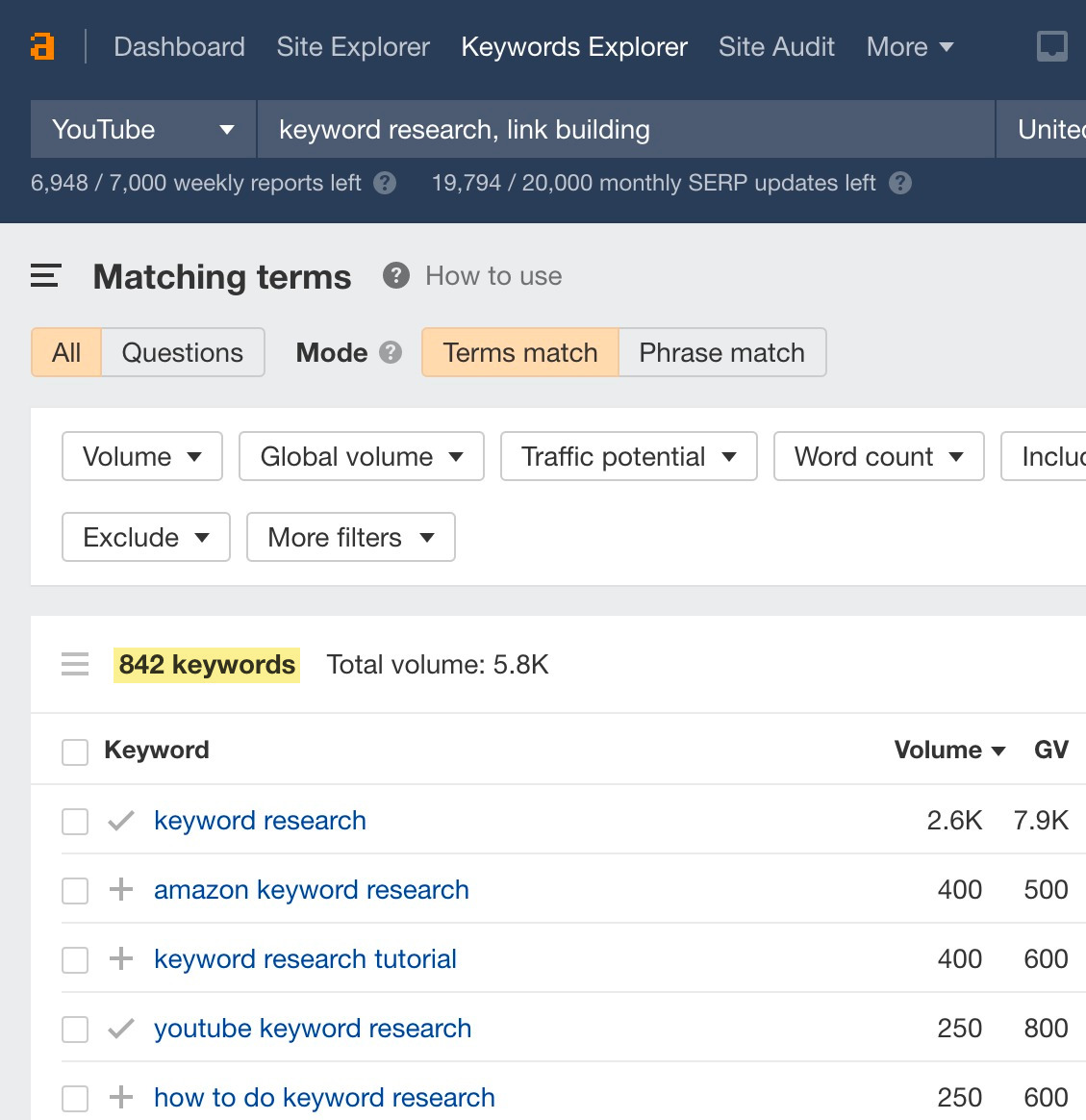The image size is (1086, 1120).
Task: Click plus icon for keyword research tutorial
Action: click(x=121, y=959)
